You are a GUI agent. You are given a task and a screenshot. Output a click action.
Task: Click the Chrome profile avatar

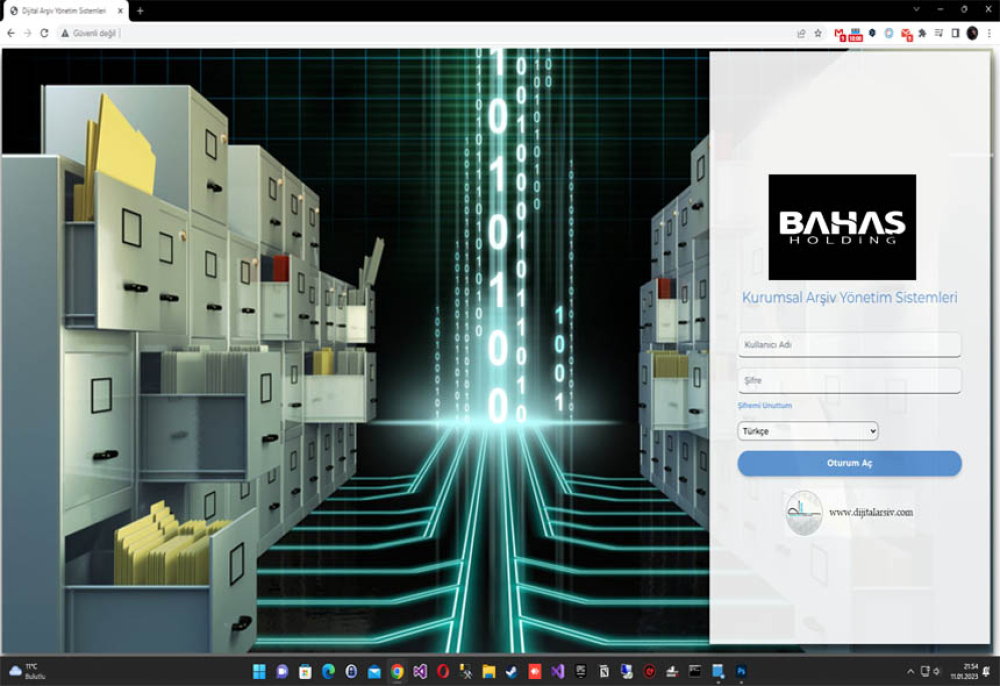click(x=972, y=33)
